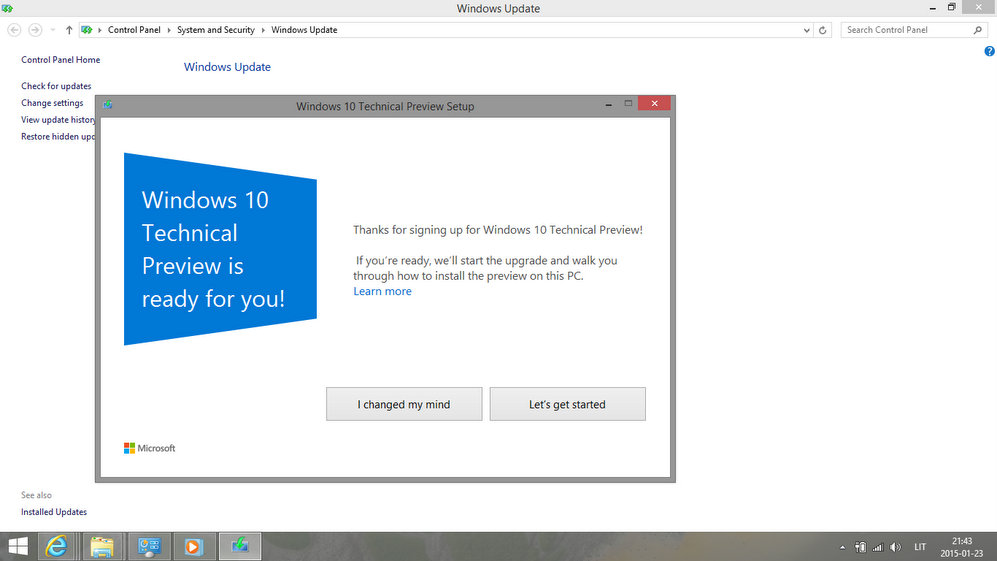The width and height of the screenshot is (997, 561).
Task: Select the Control Panel breadcrumb
Action: [134, 30]
